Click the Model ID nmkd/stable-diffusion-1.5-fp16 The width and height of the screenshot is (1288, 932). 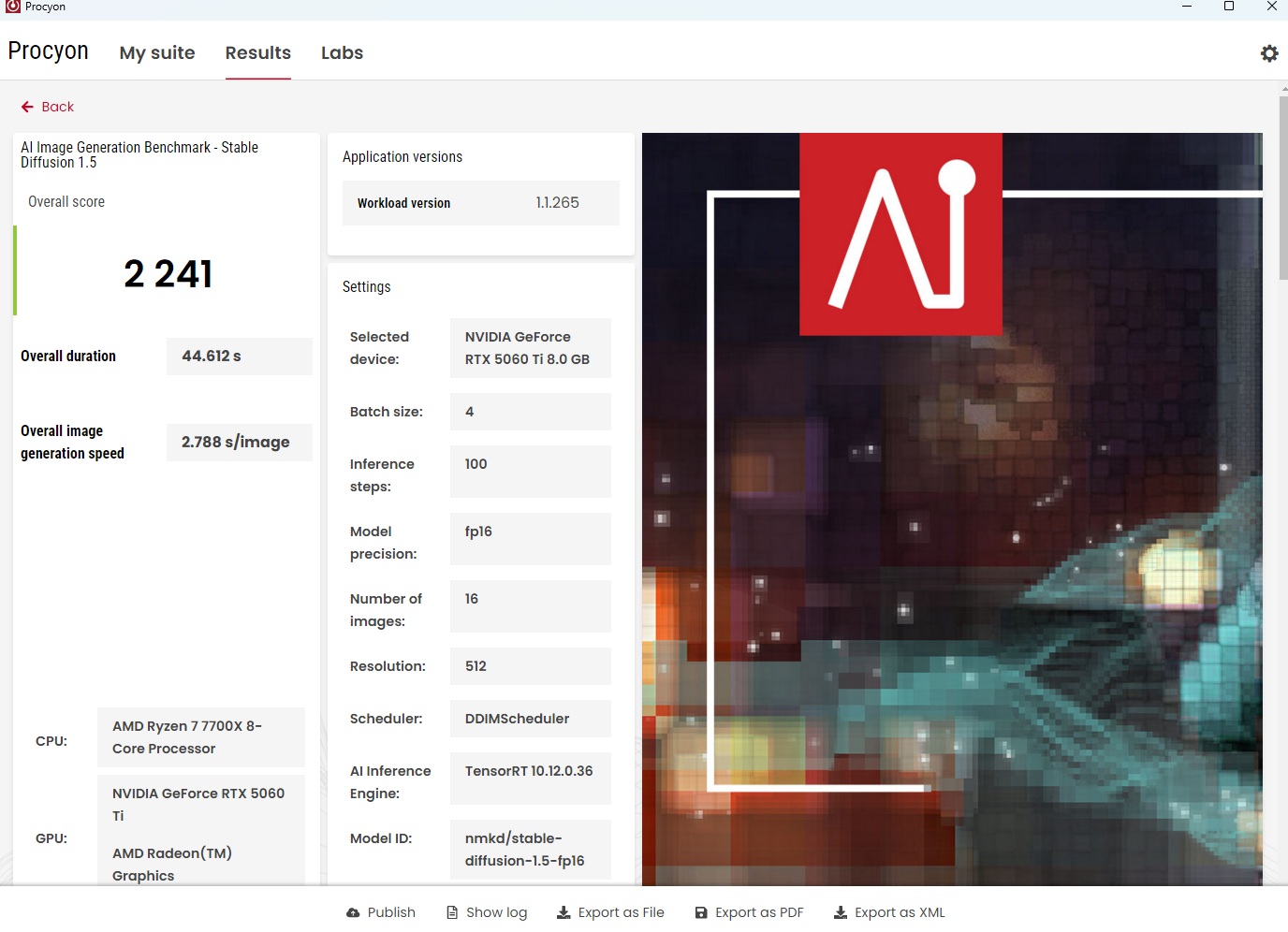pos(531,850)
